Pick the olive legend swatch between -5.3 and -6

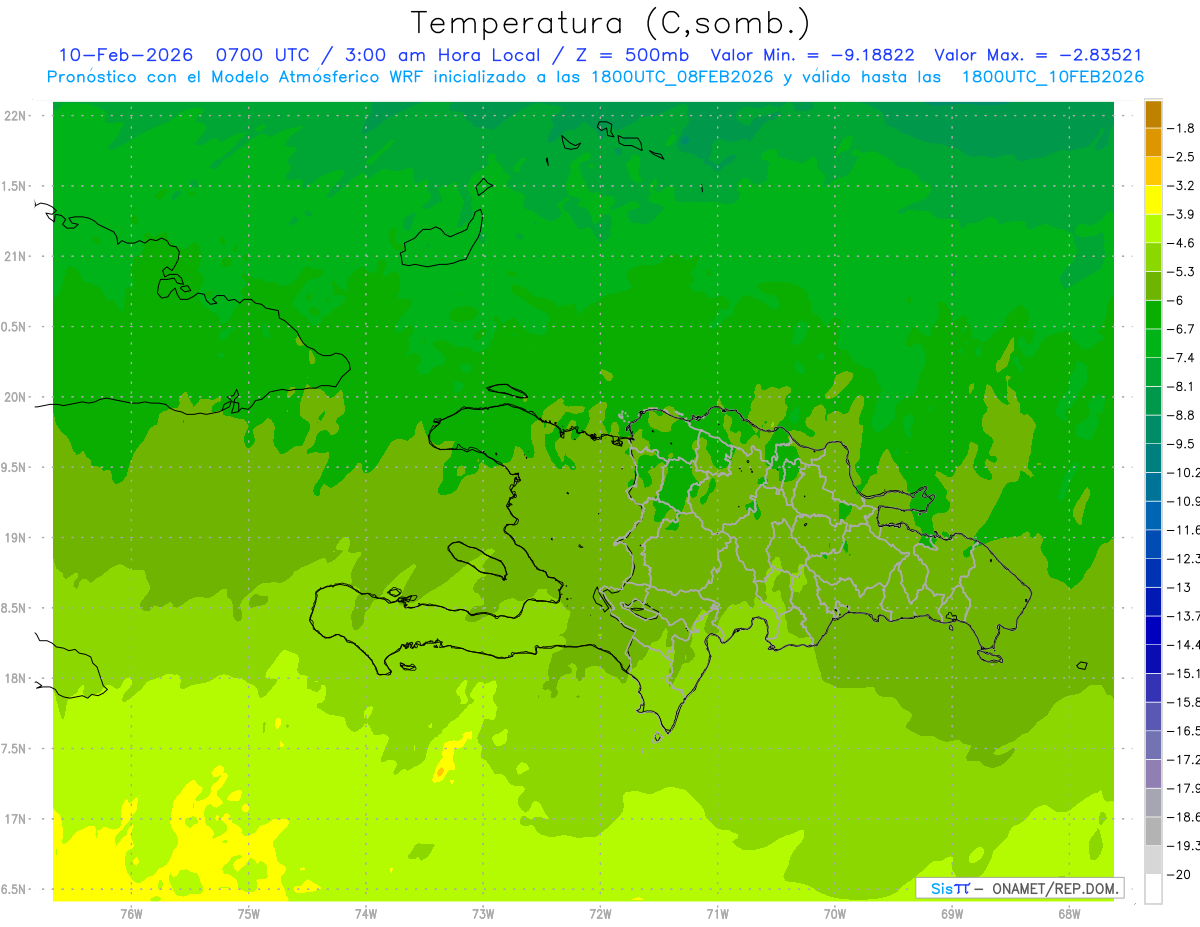(1153, 286)
